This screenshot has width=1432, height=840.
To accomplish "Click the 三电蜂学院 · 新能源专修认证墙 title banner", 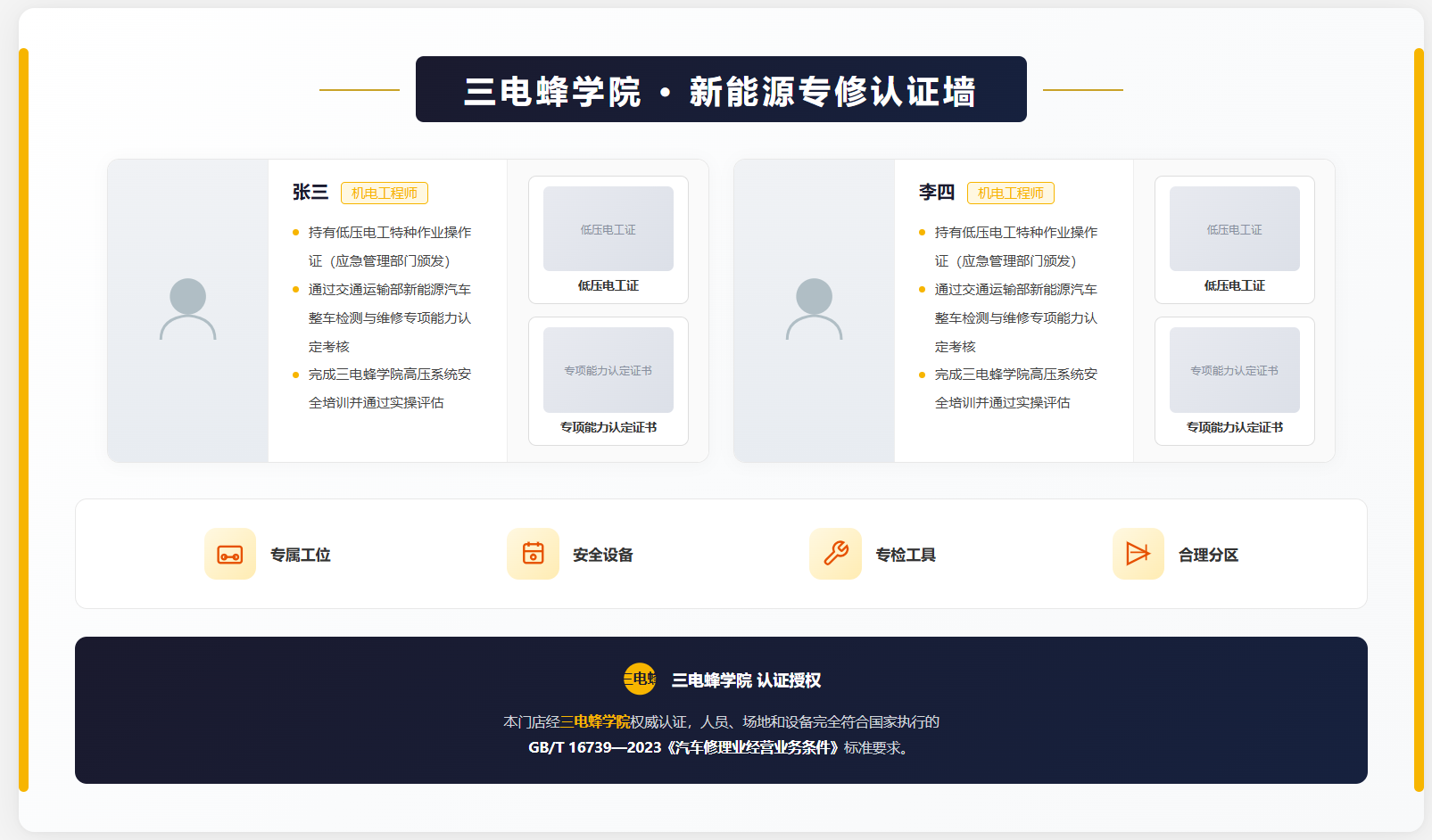I will pyautogui.click(x=721, y=89).
